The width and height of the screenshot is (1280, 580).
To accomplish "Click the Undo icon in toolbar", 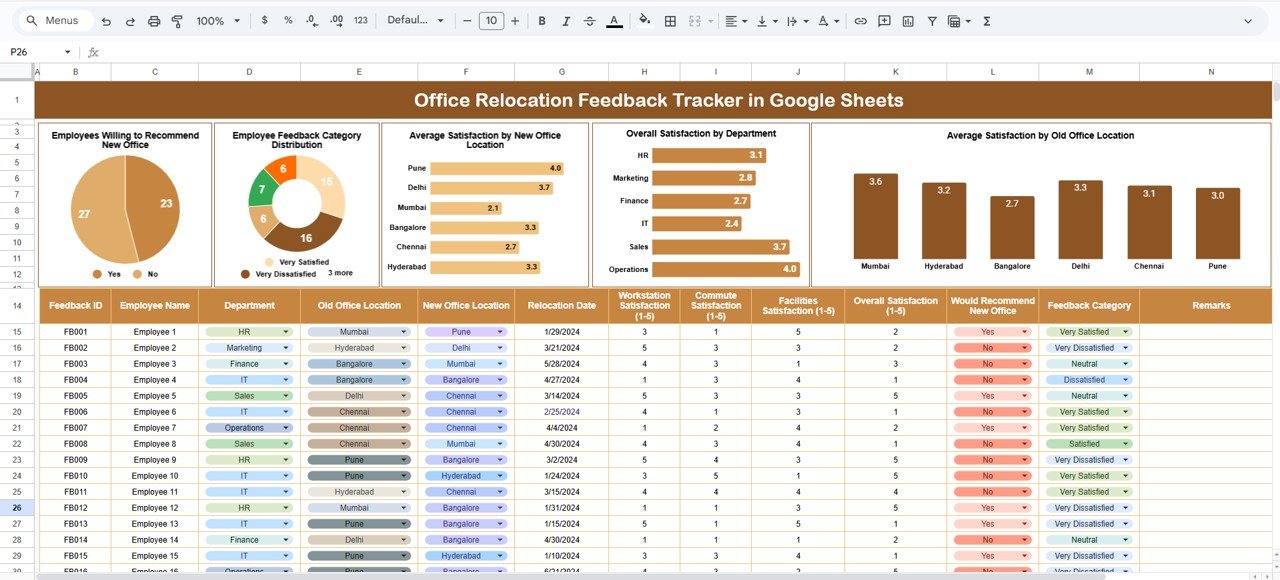I will tap(106, 21).
